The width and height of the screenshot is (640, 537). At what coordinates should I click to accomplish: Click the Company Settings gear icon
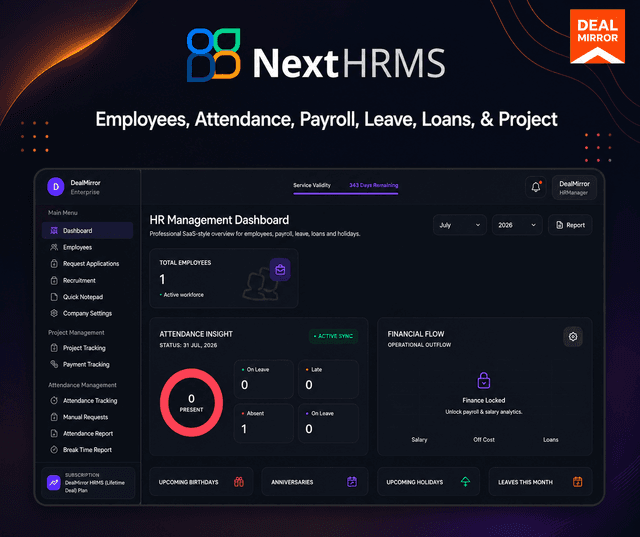coord(54,313)
